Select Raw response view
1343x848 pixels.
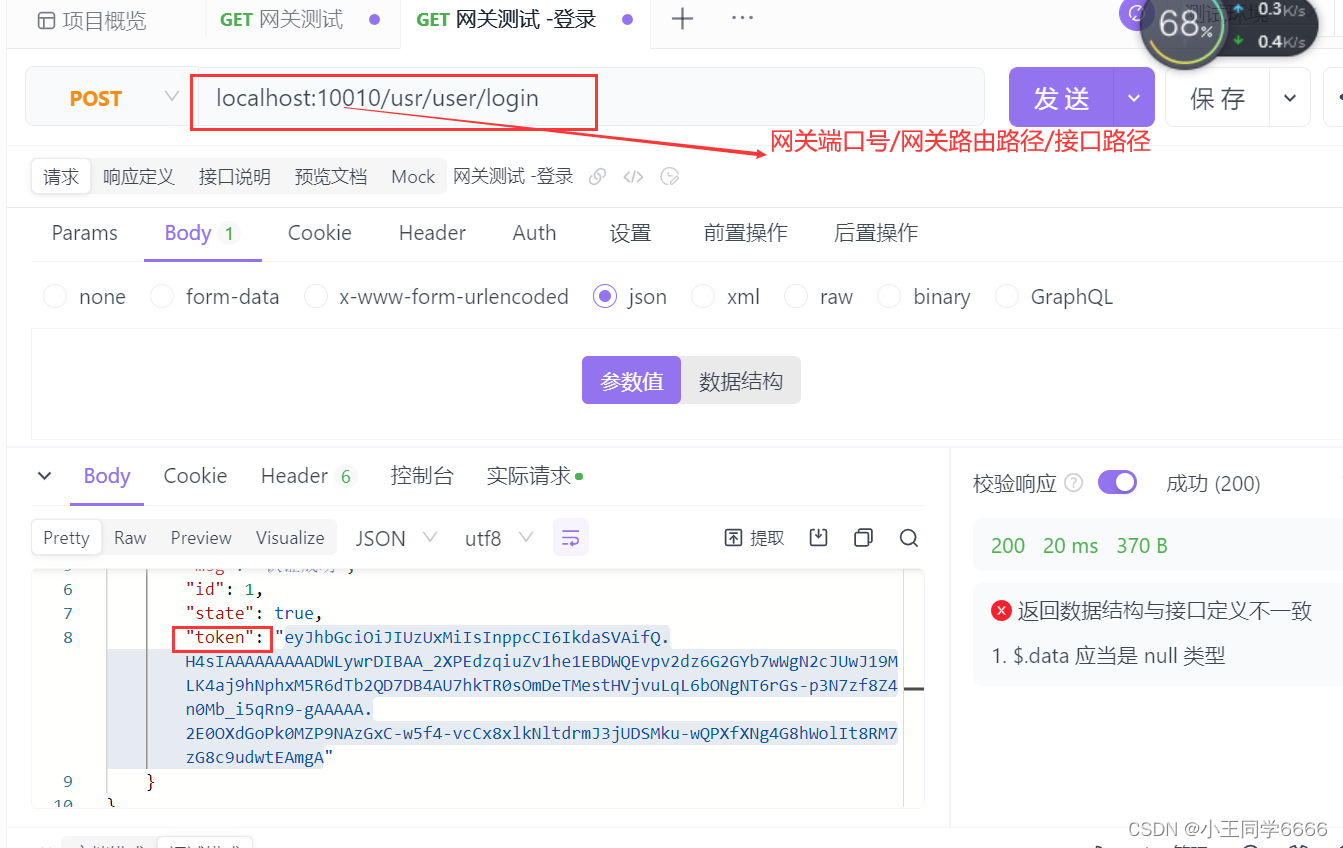tap(130, 537)
